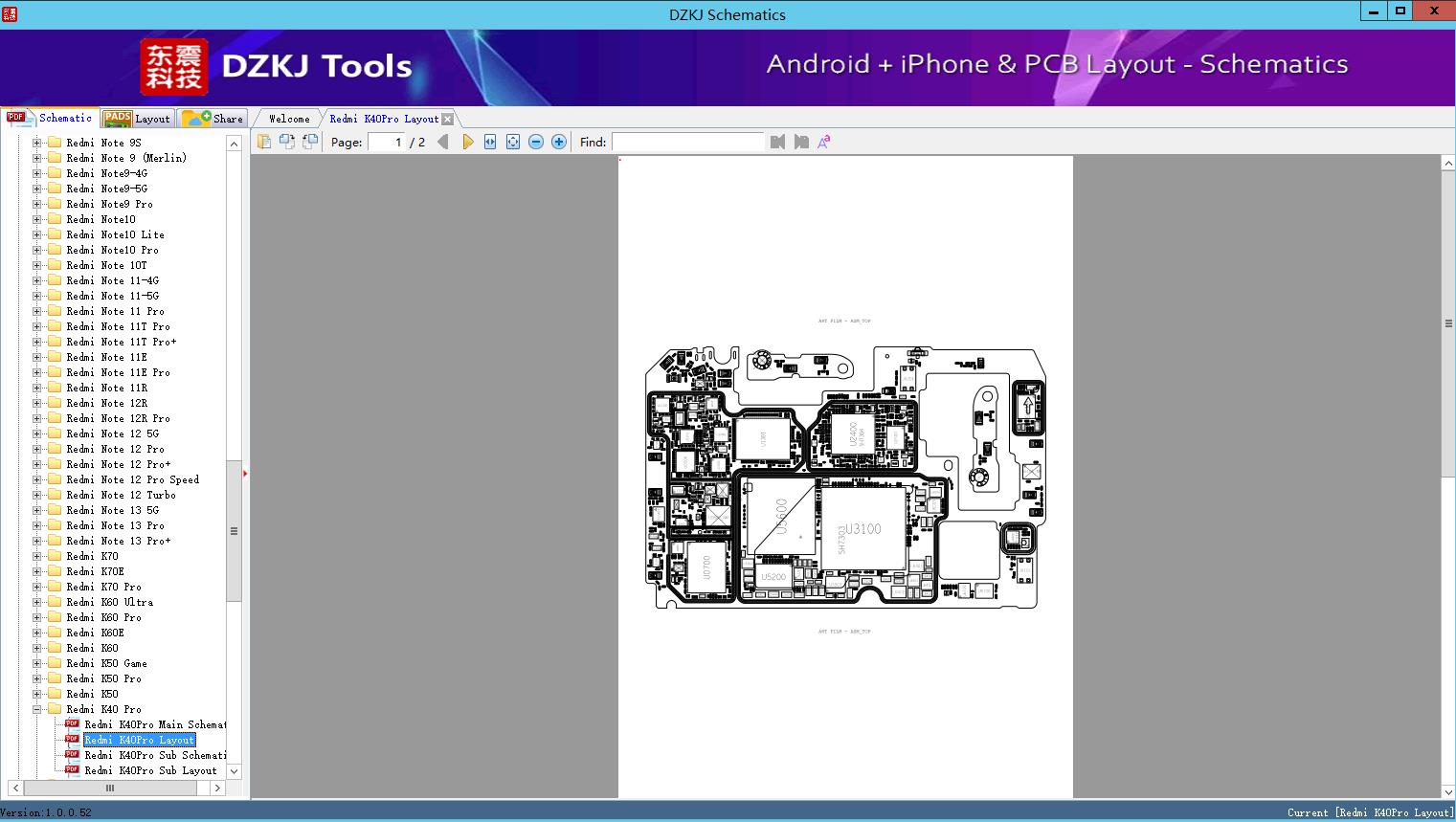Click the fit width icon
The height and width of the screenshot is (822, 1456).
pos(490,142)
